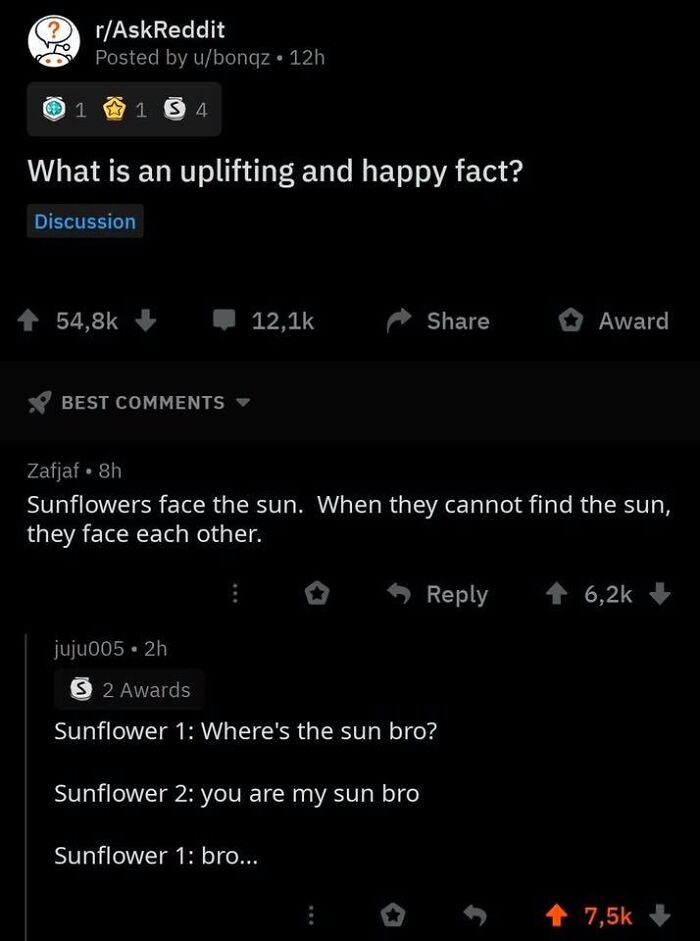
Task: Click the '2 Awards' badge on juju005's comment
Action: 128,689
